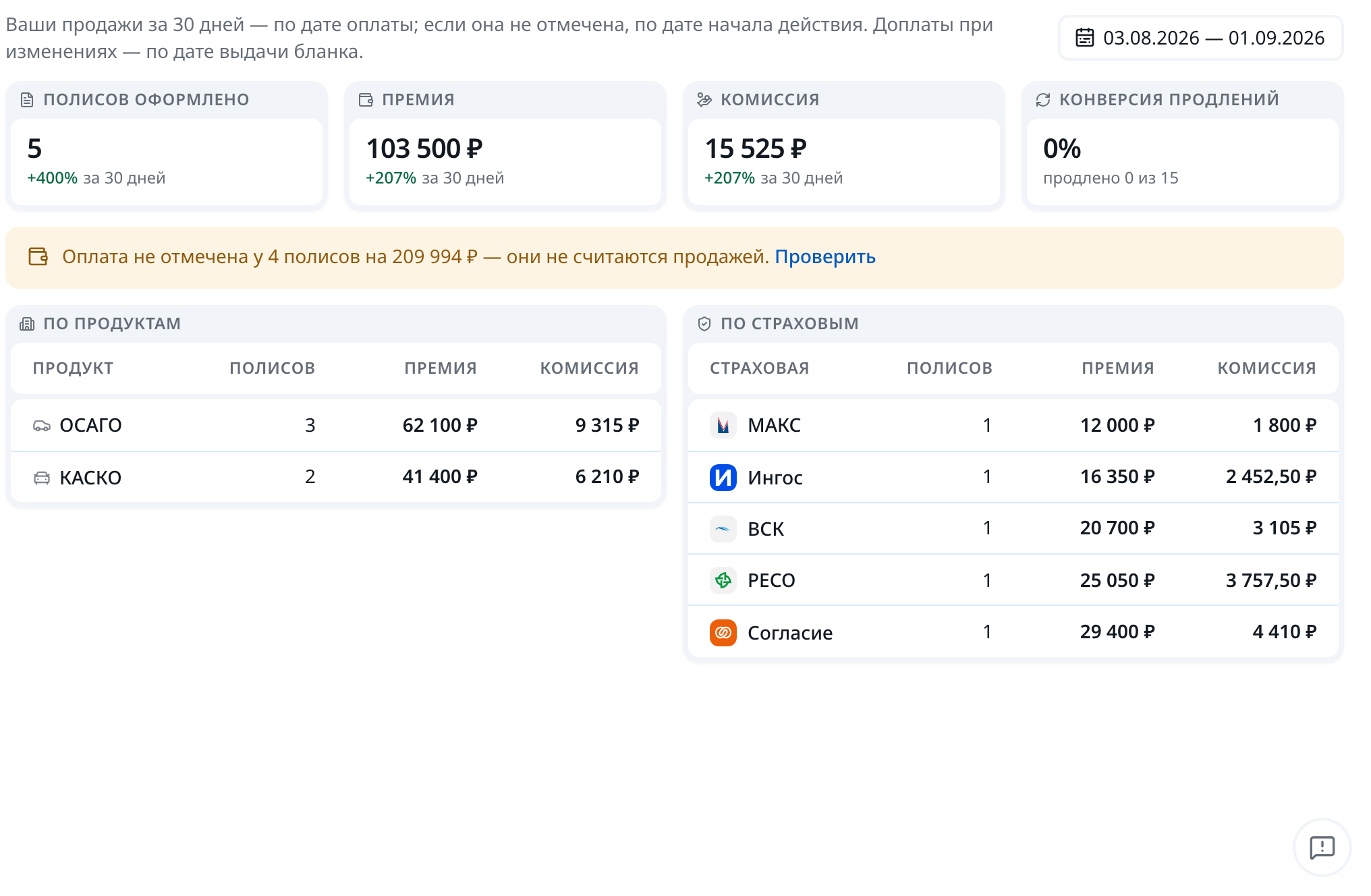Viewport: 1371px width, 896px height.
Task: Follow the Проверить link in the warning banner
Action: coord(824,256)
